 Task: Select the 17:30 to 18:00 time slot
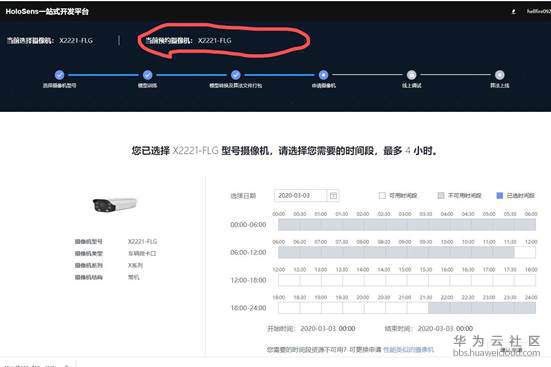(x=525, y=280)
